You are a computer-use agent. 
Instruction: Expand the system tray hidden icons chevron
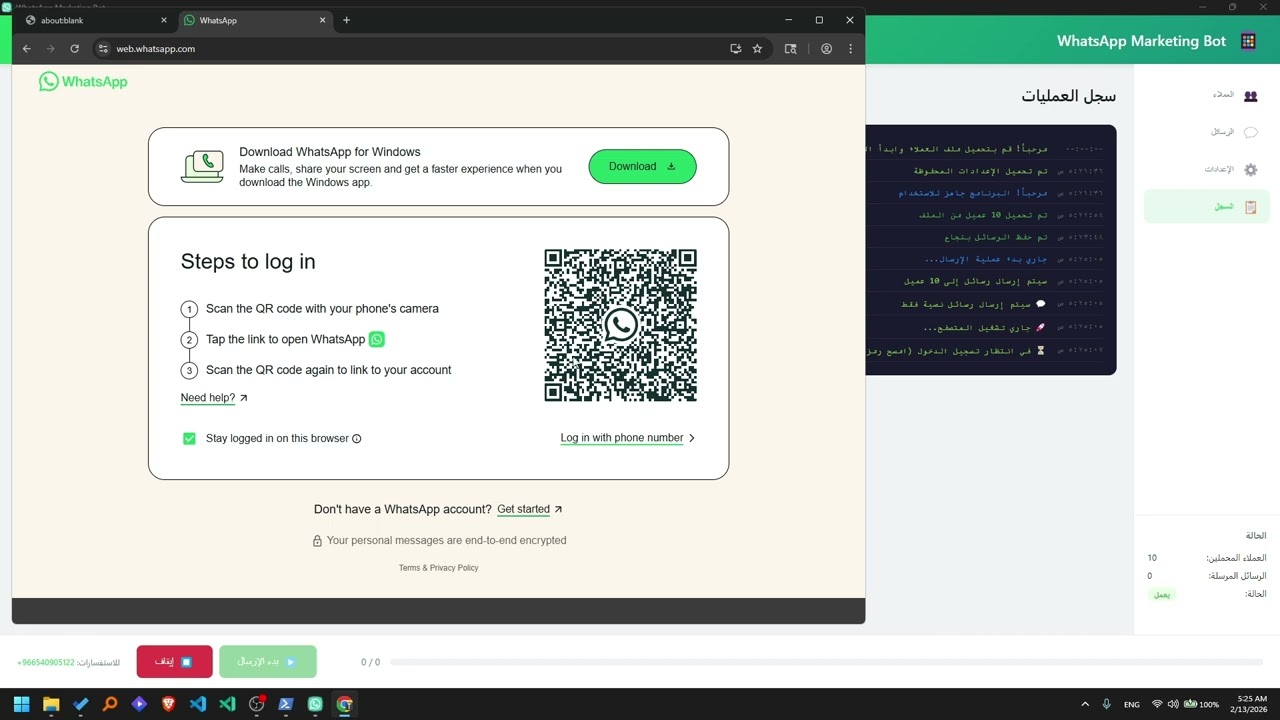coord(1085,704)
